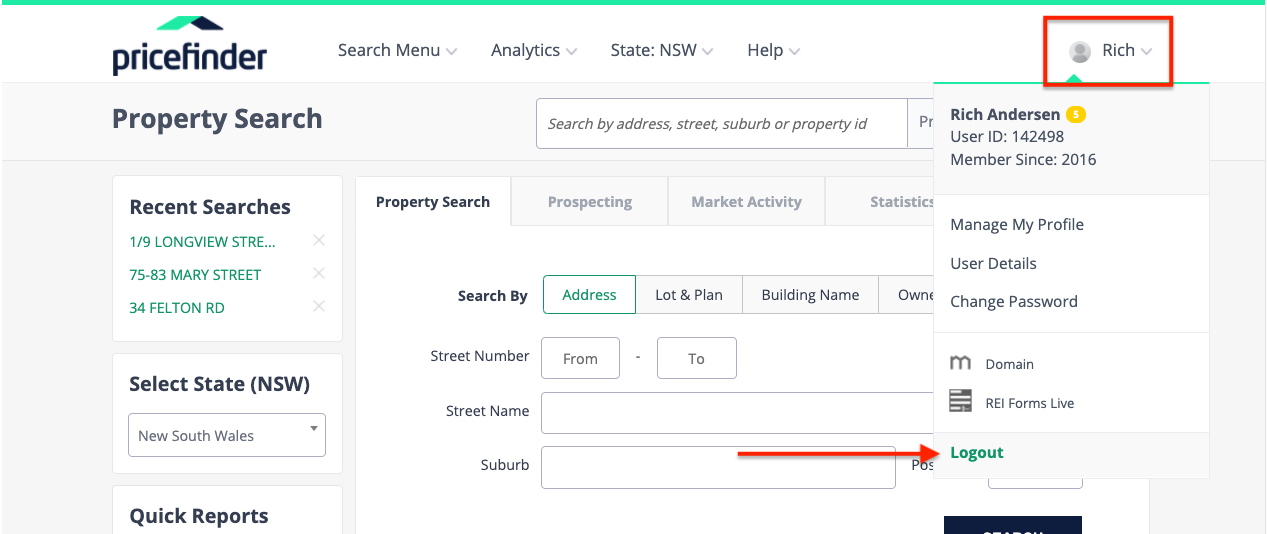This screenshot has width=1267, height=534.
Task: Open the State: NSW dropdown
Action: pos(661,50)
